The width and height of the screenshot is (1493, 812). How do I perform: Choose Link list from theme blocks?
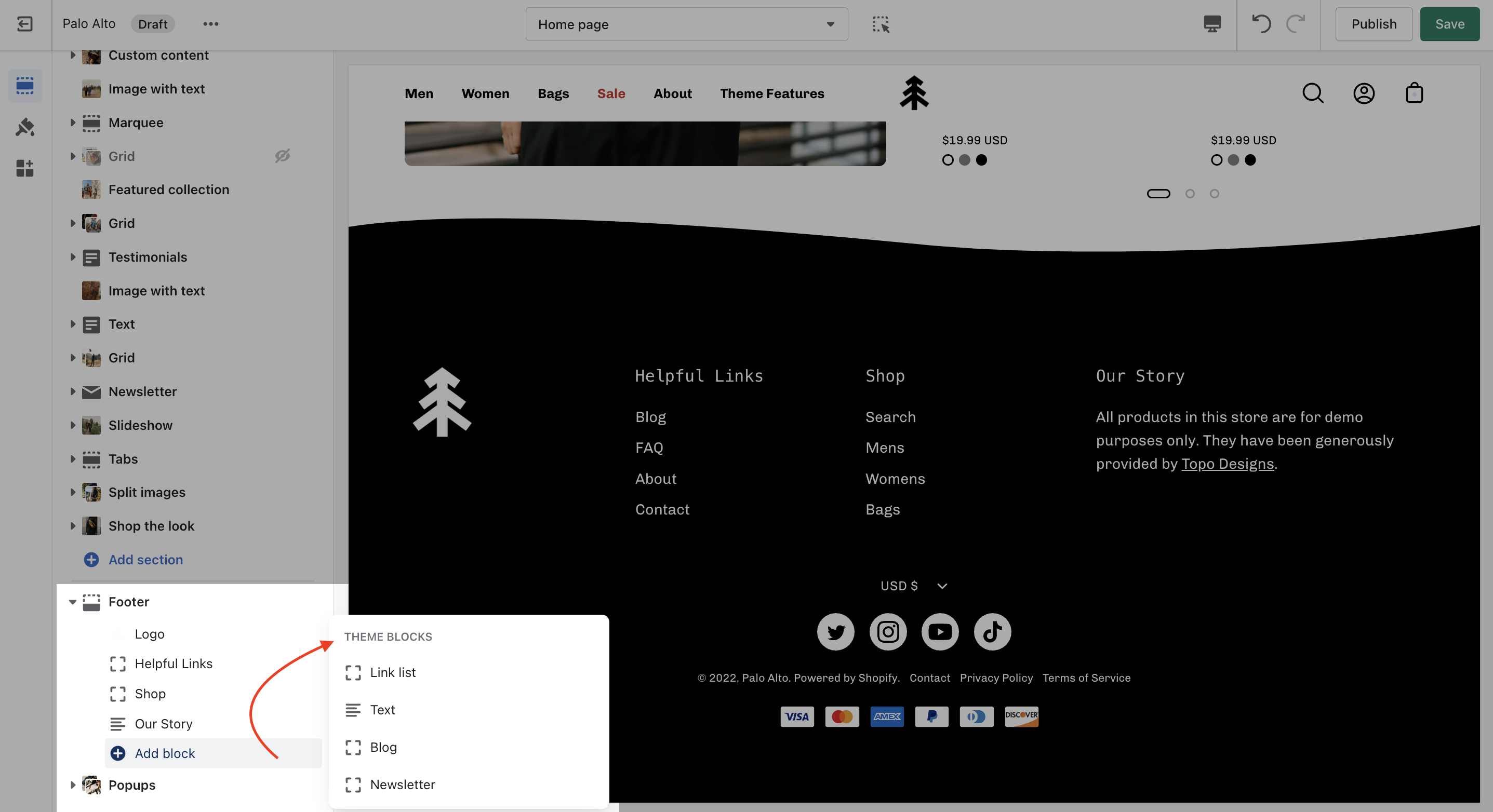pos(392,672)
